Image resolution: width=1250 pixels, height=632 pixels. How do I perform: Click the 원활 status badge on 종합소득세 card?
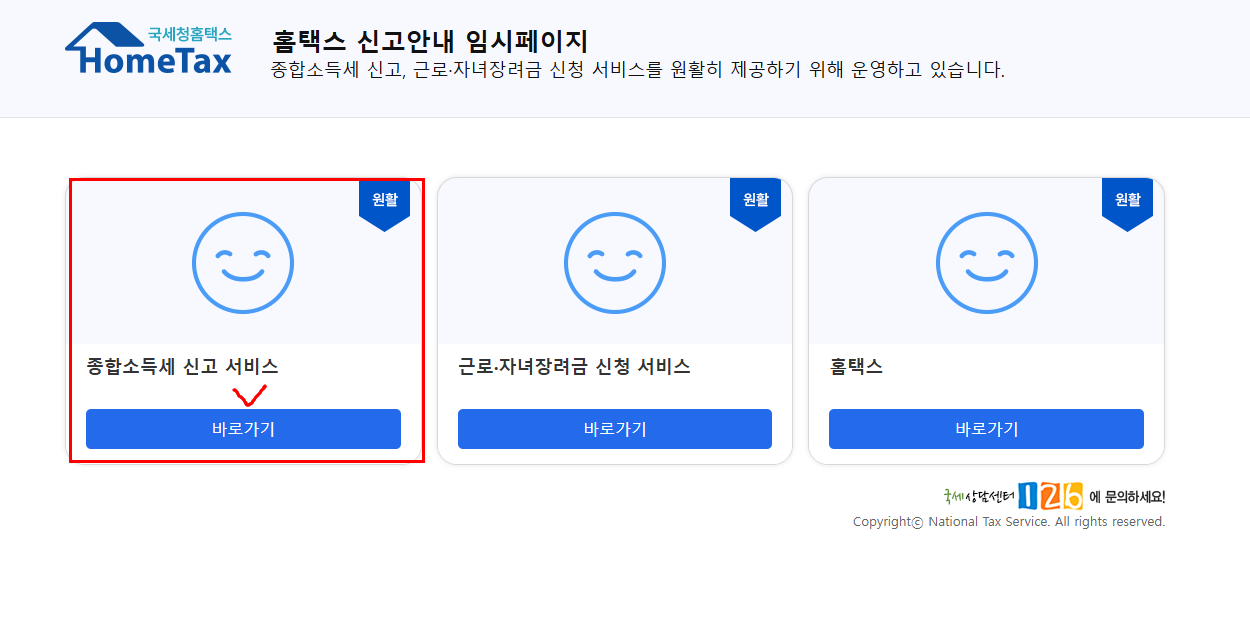[x=384, y=199]
